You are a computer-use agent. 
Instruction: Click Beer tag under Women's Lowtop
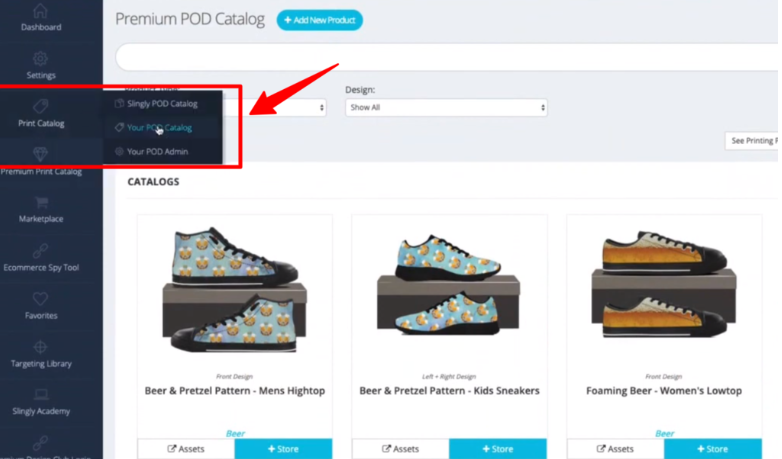(664, 434)
